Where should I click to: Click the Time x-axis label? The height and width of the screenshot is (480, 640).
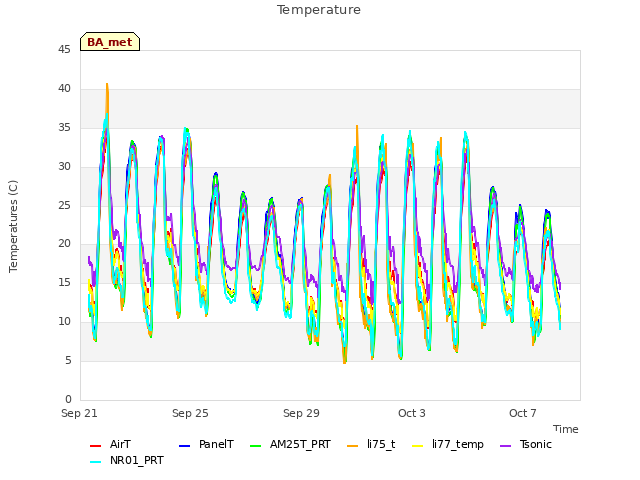coord(565,429)
